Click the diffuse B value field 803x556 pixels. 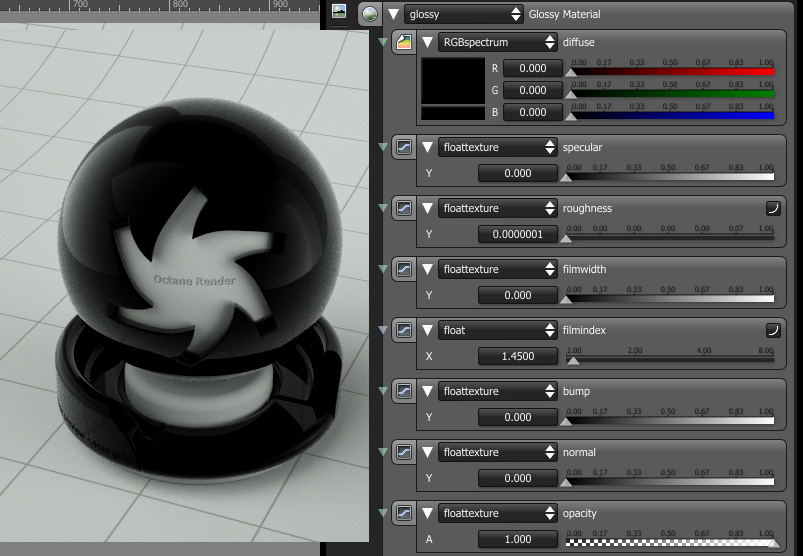coord(533,112)
